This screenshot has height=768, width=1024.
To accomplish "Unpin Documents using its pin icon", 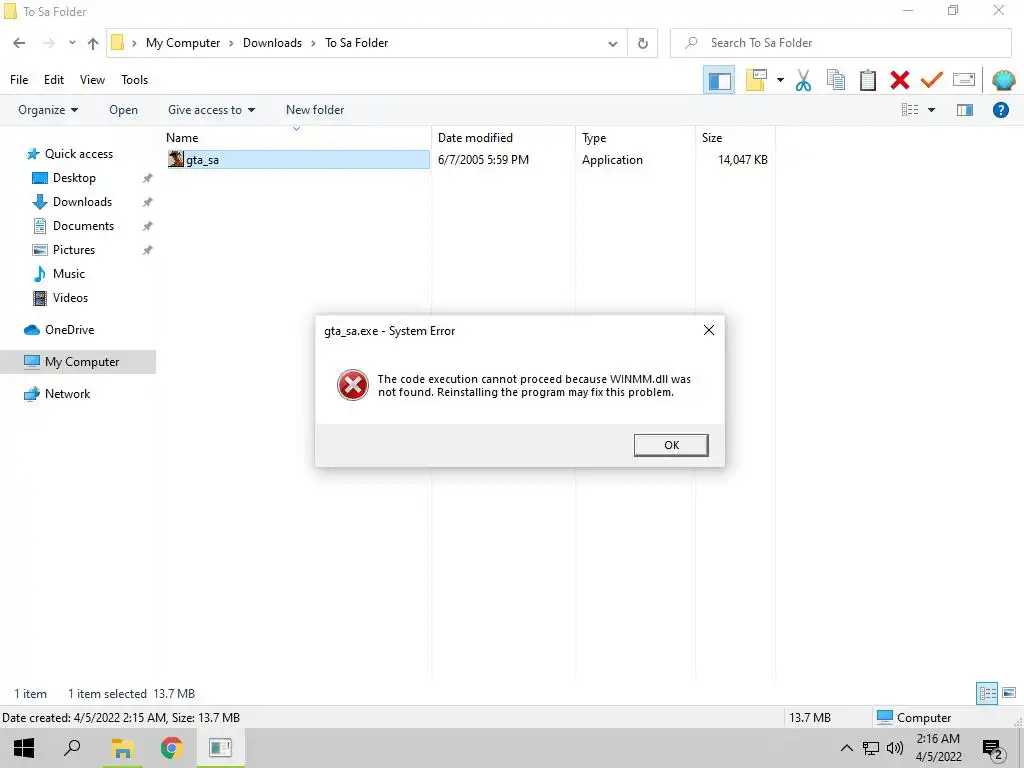I will (x=148, y=226).
